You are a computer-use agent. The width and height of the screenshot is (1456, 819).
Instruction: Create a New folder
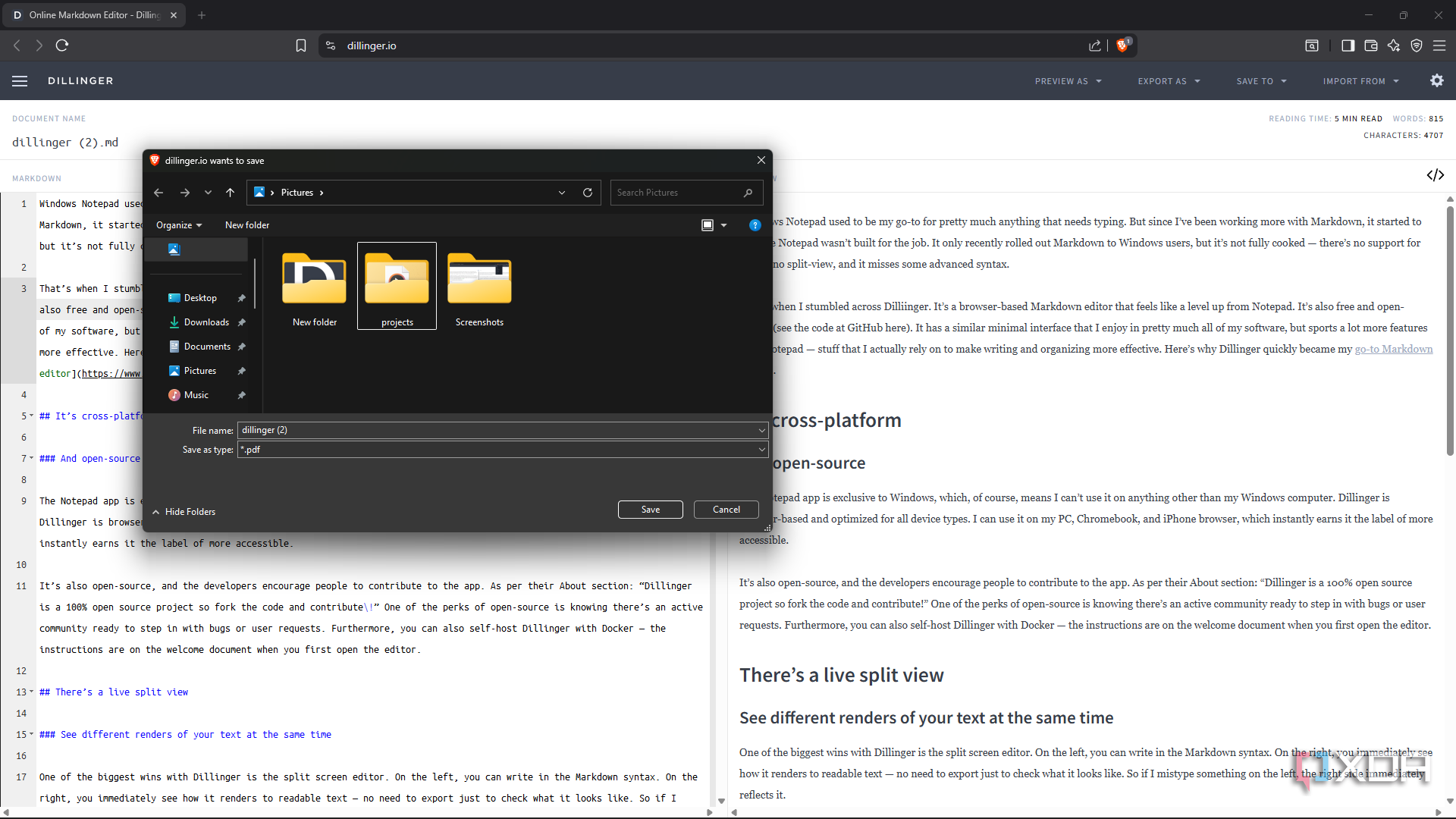pos(247,225)
